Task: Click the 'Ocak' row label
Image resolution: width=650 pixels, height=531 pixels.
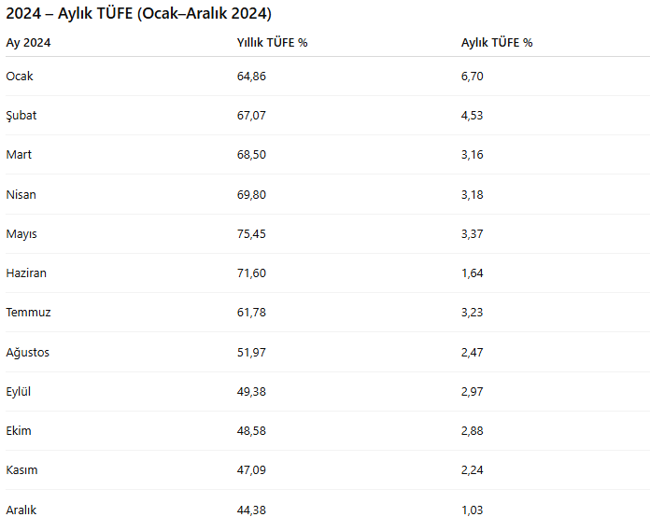Action: point(20,76)
